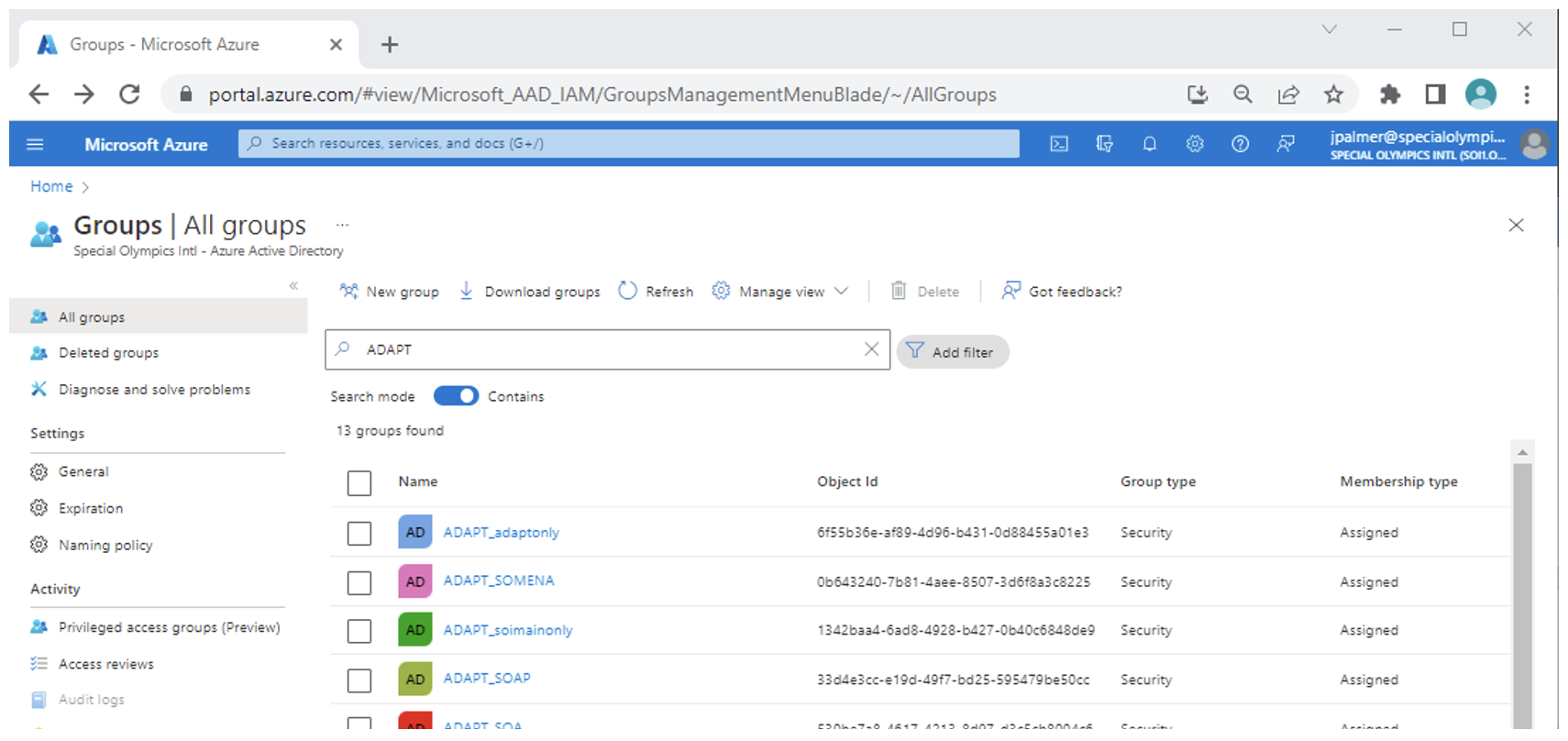Viewport: 1568px width, 741px height.
Task: Open the ADAPT_soimainonly group
Action: click(x=508, y=630)
